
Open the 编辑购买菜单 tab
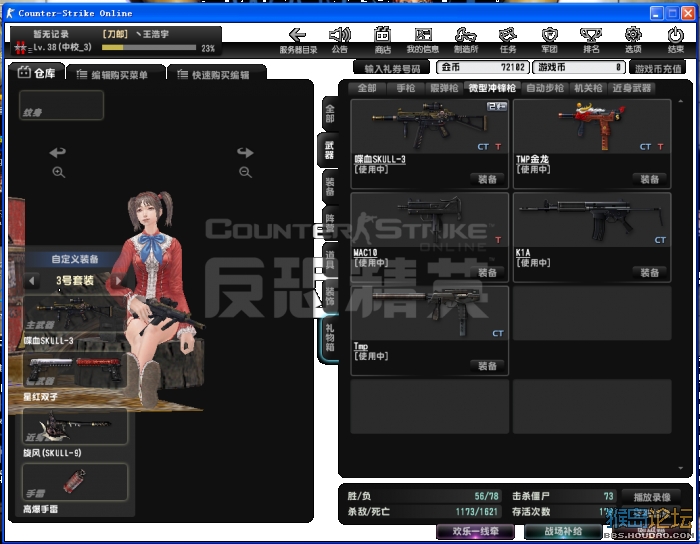(x=115, y=75)
